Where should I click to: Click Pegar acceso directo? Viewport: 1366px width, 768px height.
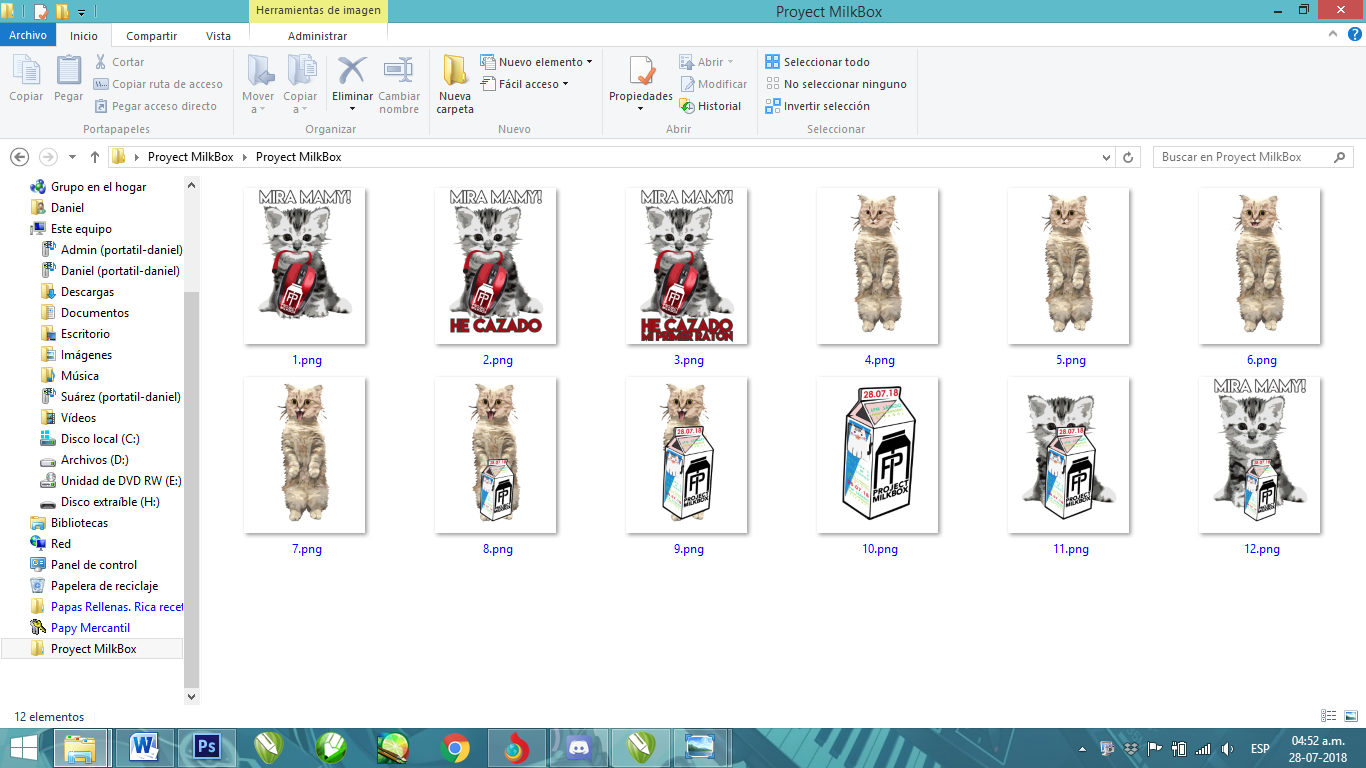(155, 106)
